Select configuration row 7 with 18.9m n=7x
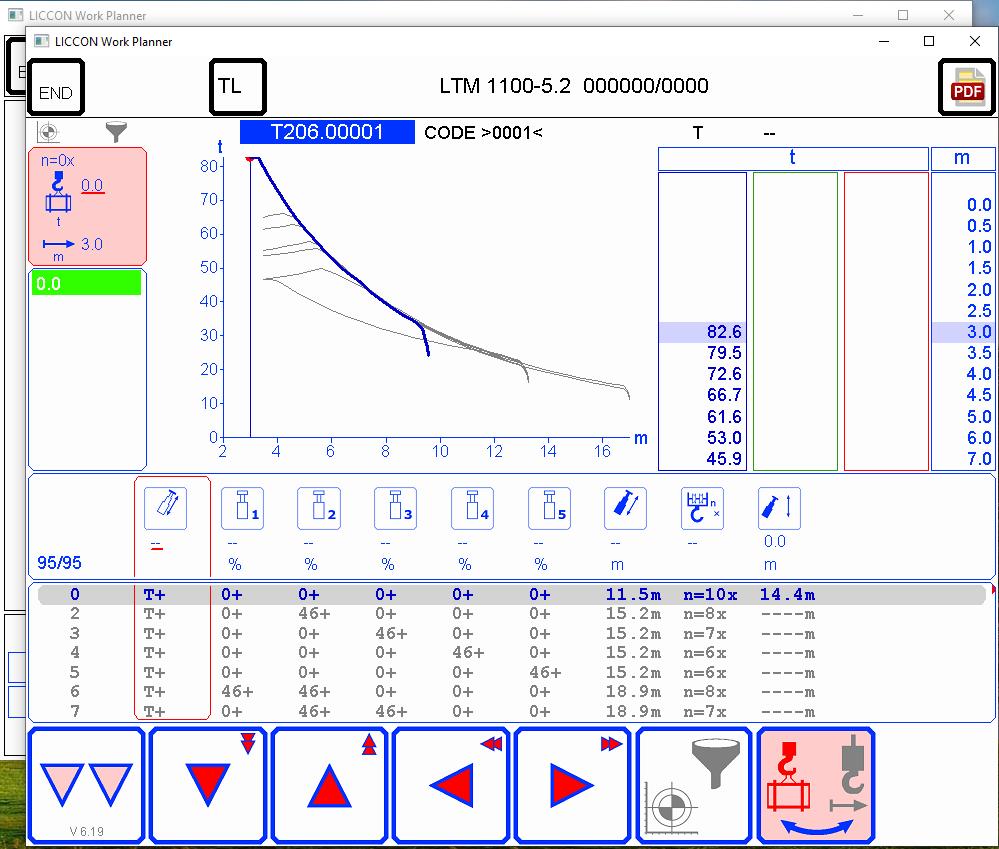The height and width of the screenshot is (849, 999). 512,711
